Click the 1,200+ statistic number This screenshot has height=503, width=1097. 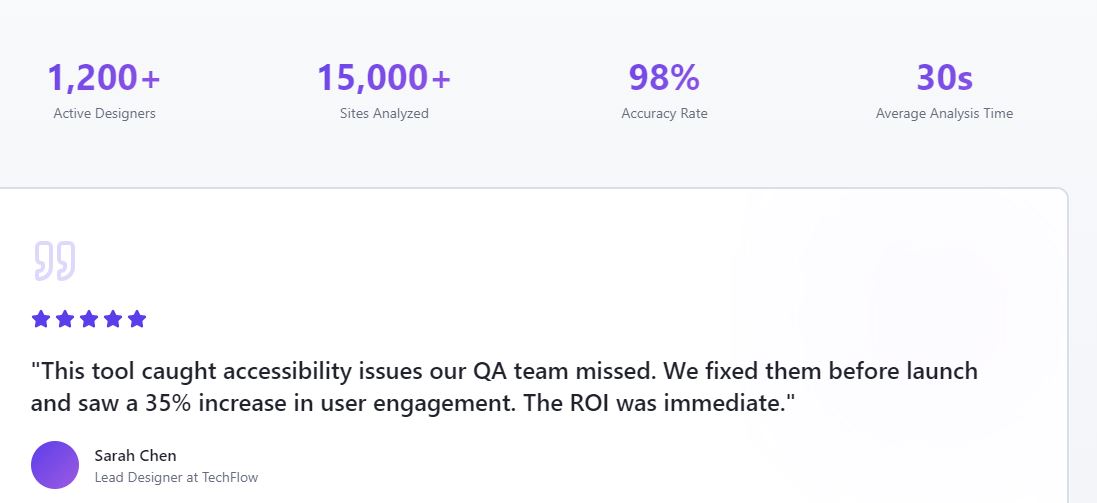coord(104,77)
